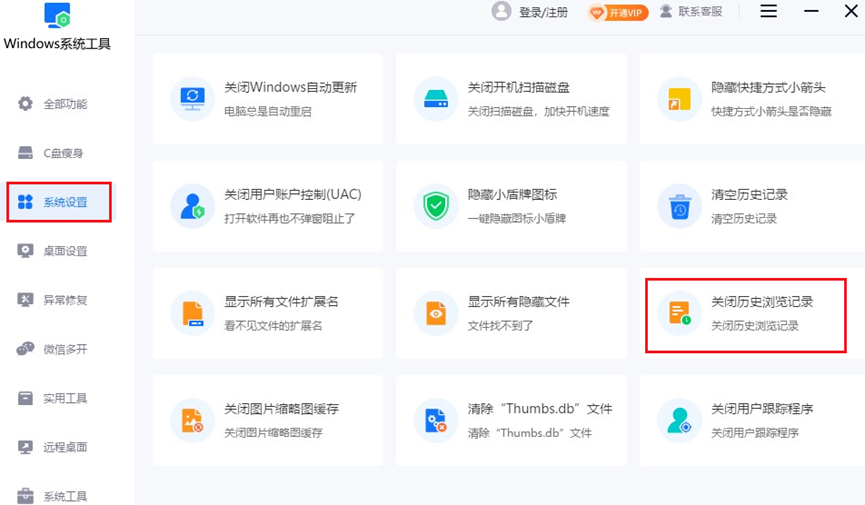Viewport: 865px width, 505px height.
Task: Click the 显示所有隐藏文件 title text
Action: pos(519,301)
